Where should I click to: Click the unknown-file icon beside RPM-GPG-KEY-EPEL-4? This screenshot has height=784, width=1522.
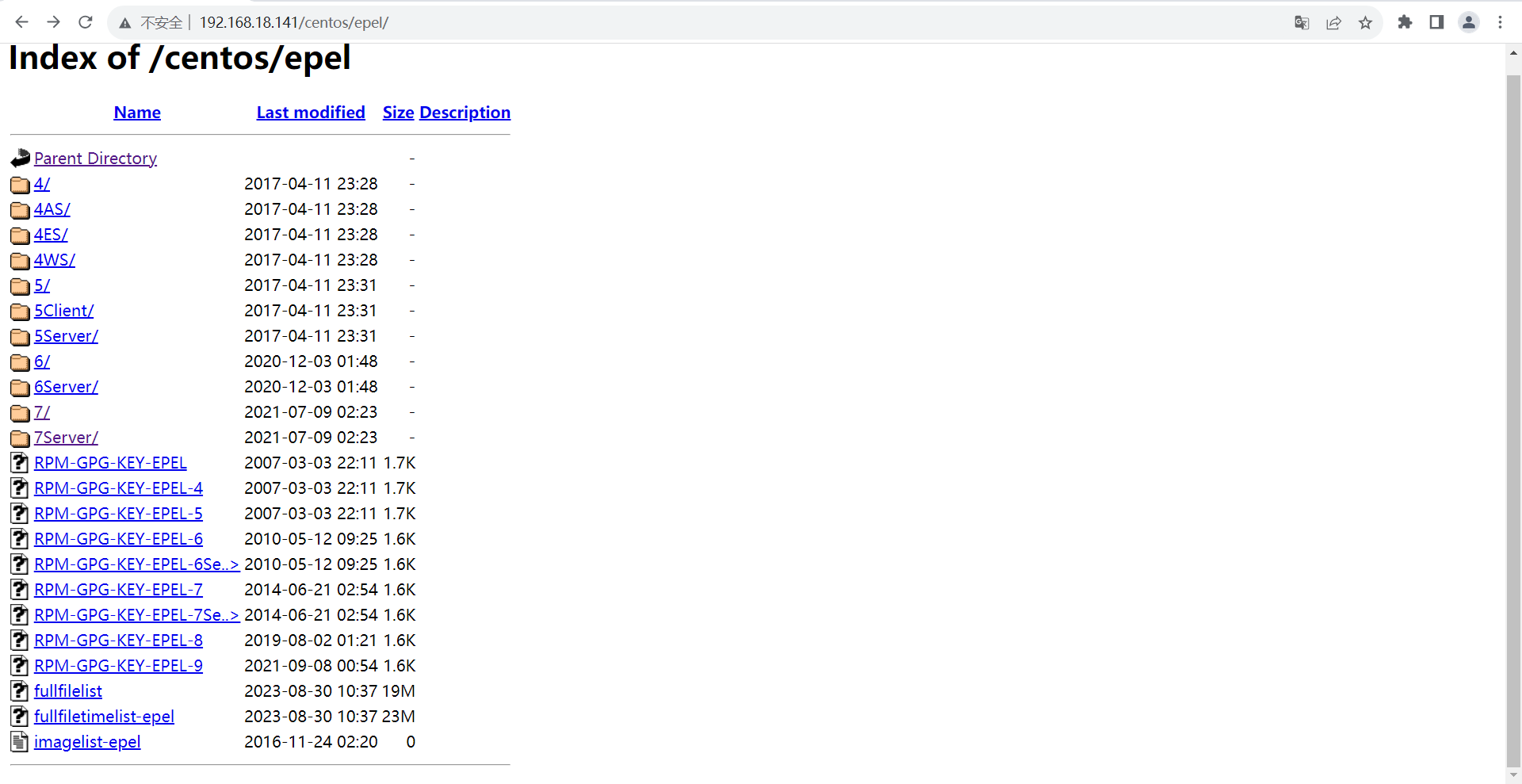[x=20, y=488]
